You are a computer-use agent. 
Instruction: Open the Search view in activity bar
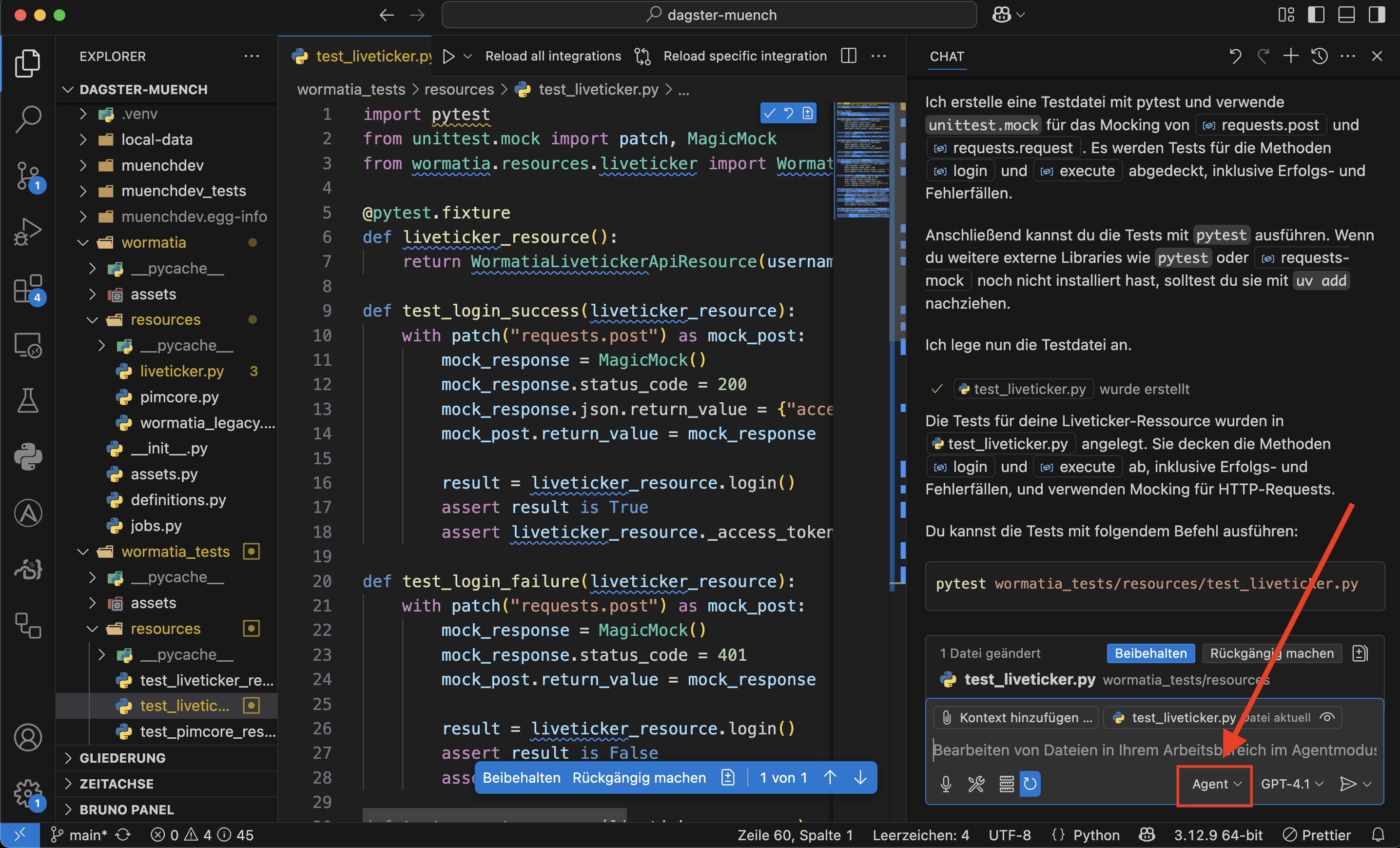point(27,119)
